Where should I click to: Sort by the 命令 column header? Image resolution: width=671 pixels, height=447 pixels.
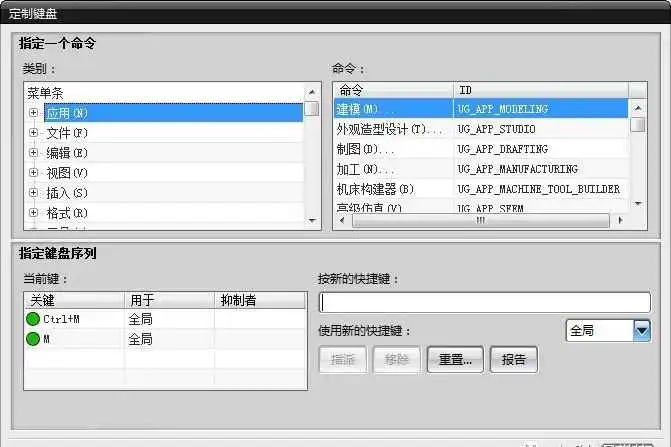[393, 90]
